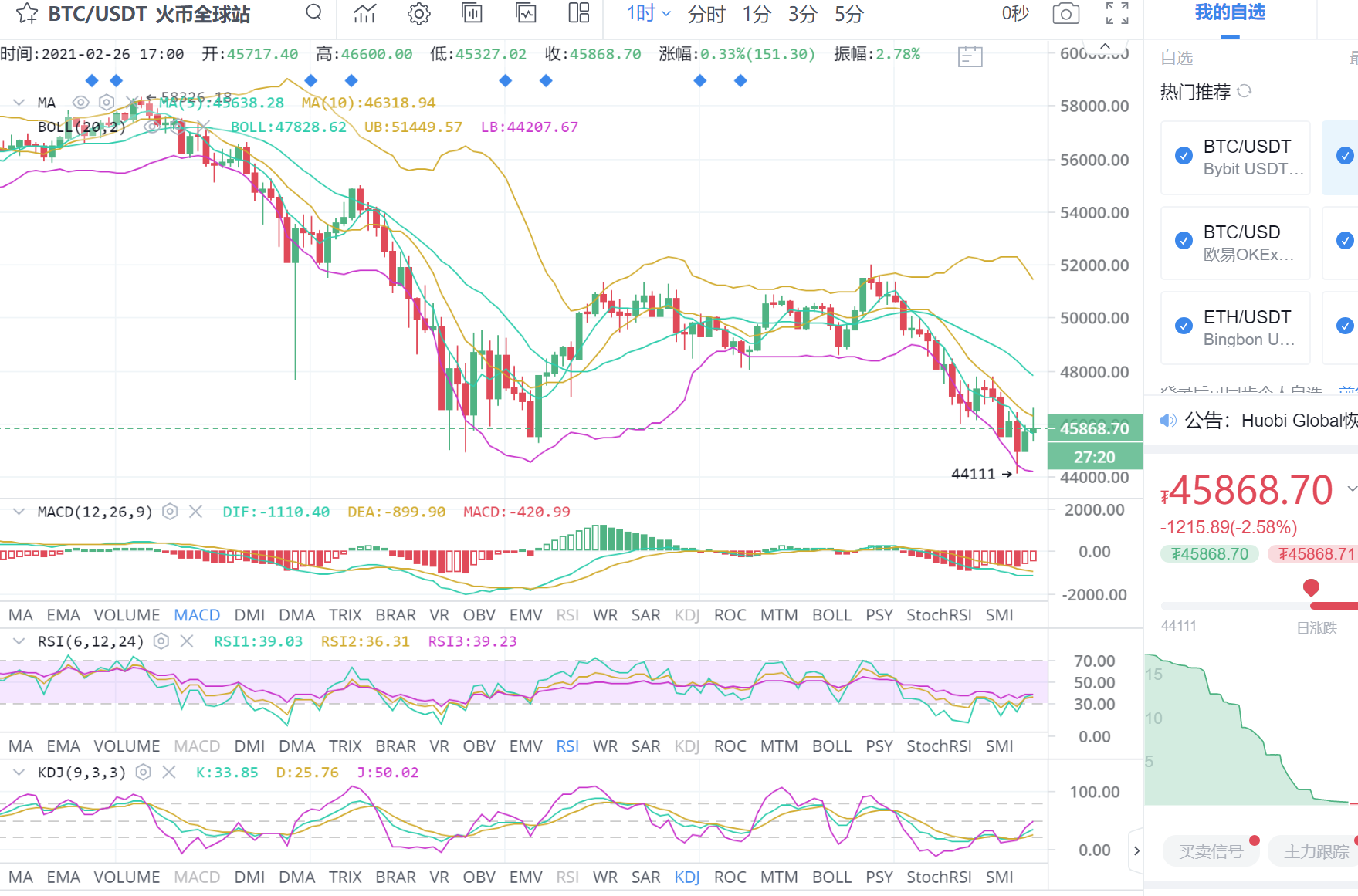Switch to the split-panel layout icon
Image resolution: width=1358 pixels, height=896 pixels.
(x=578, y=13)
